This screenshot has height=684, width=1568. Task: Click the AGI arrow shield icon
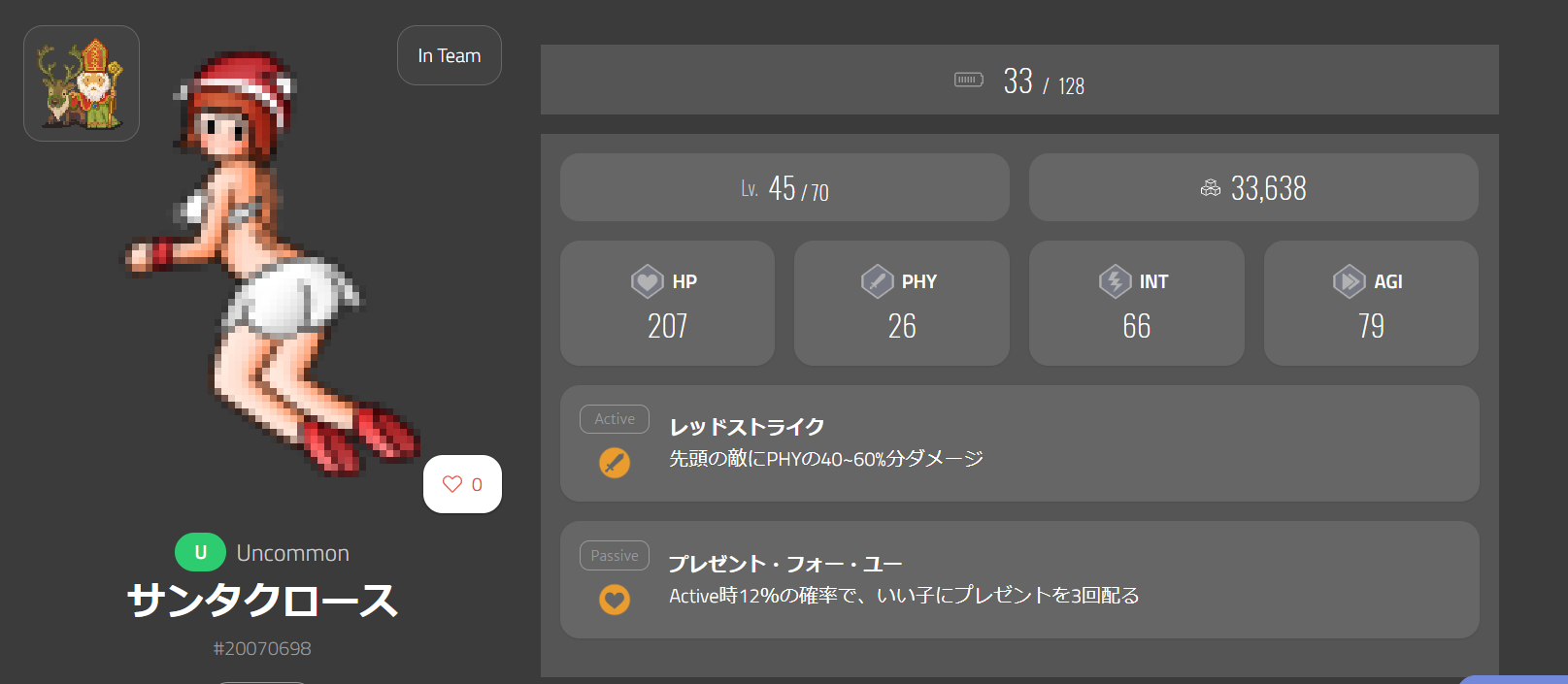tap(1349, 281)
